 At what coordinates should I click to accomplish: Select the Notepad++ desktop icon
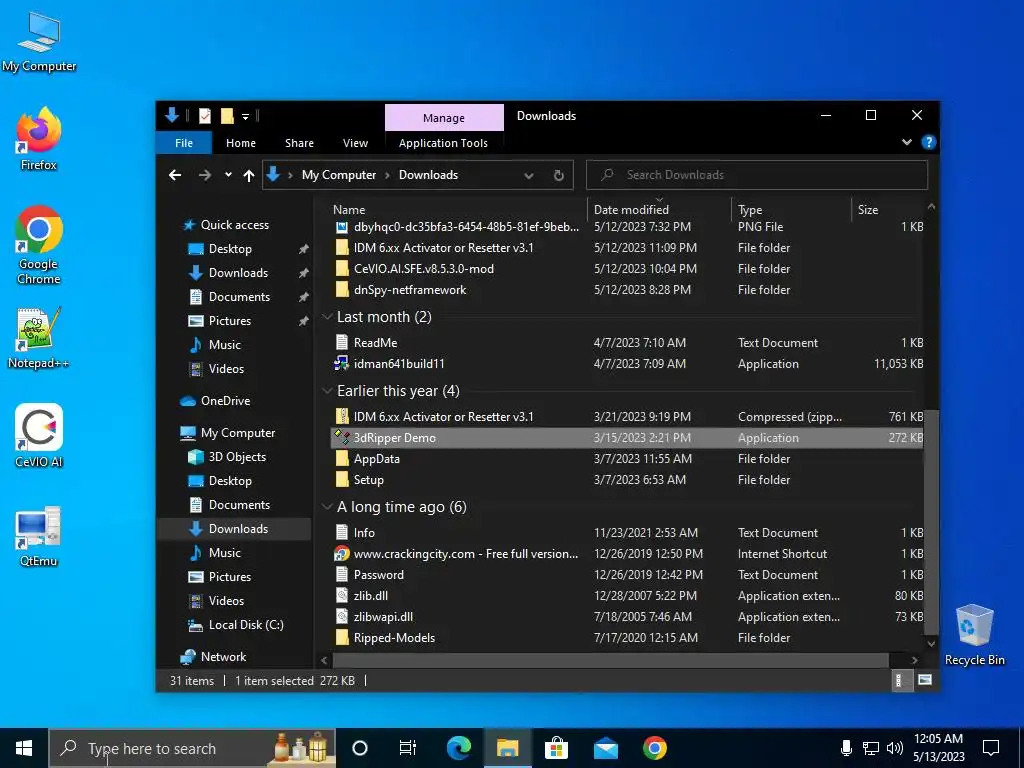(x=39, y=338)
